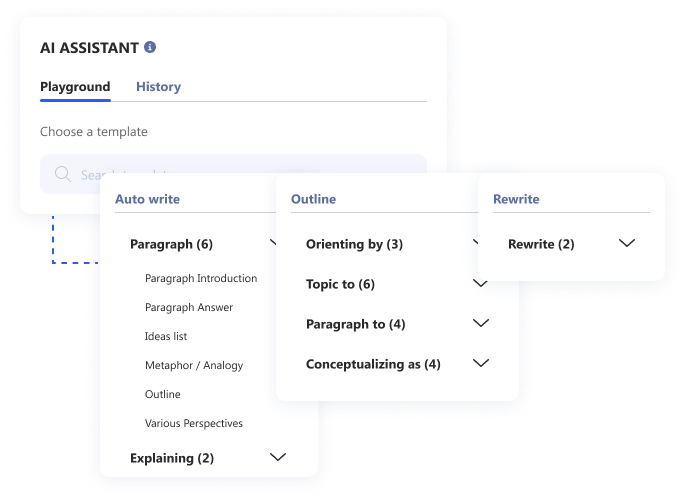
Task: Pick the Various Perspectives template
Action: click(194, 424)
